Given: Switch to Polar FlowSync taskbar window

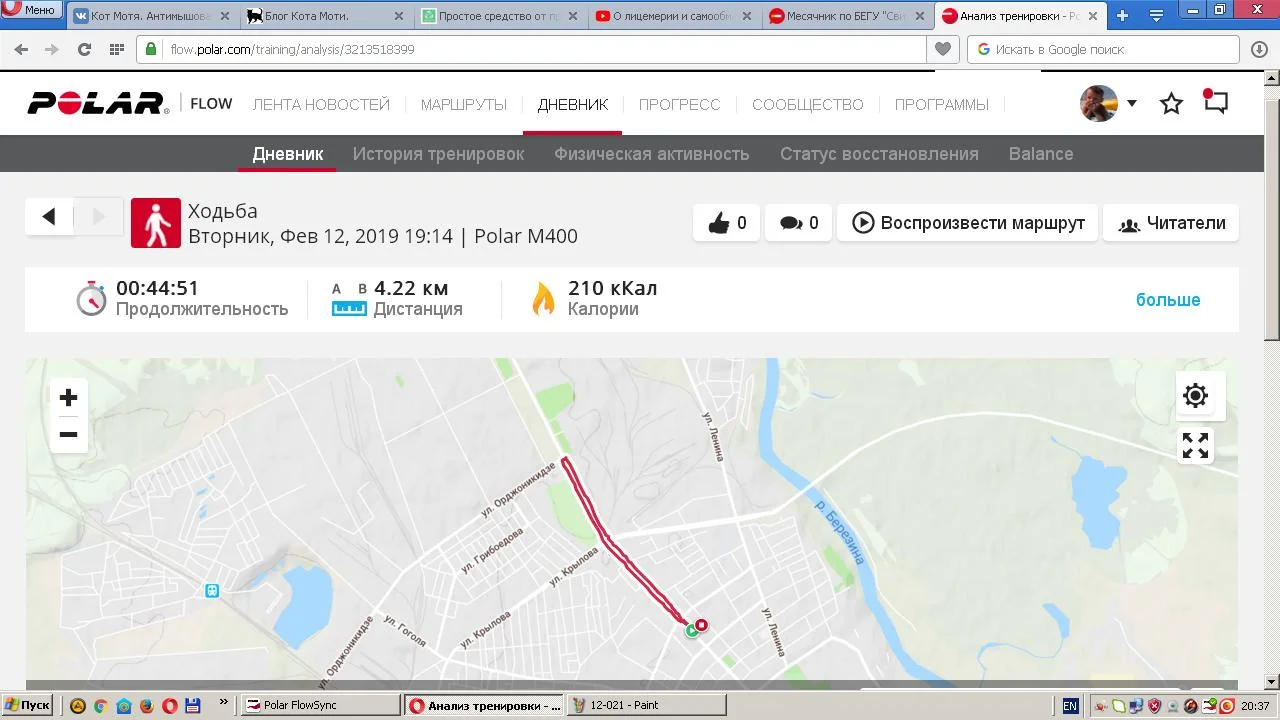Looking at the screenshot, I should click(x=321, y=705).
